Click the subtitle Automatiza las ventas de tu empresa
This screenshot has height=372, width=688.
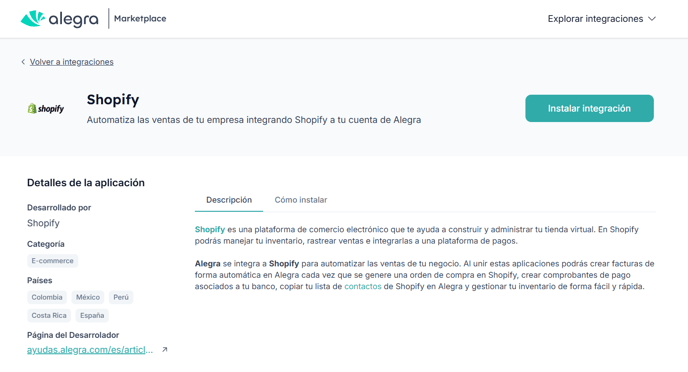point(254,120)
